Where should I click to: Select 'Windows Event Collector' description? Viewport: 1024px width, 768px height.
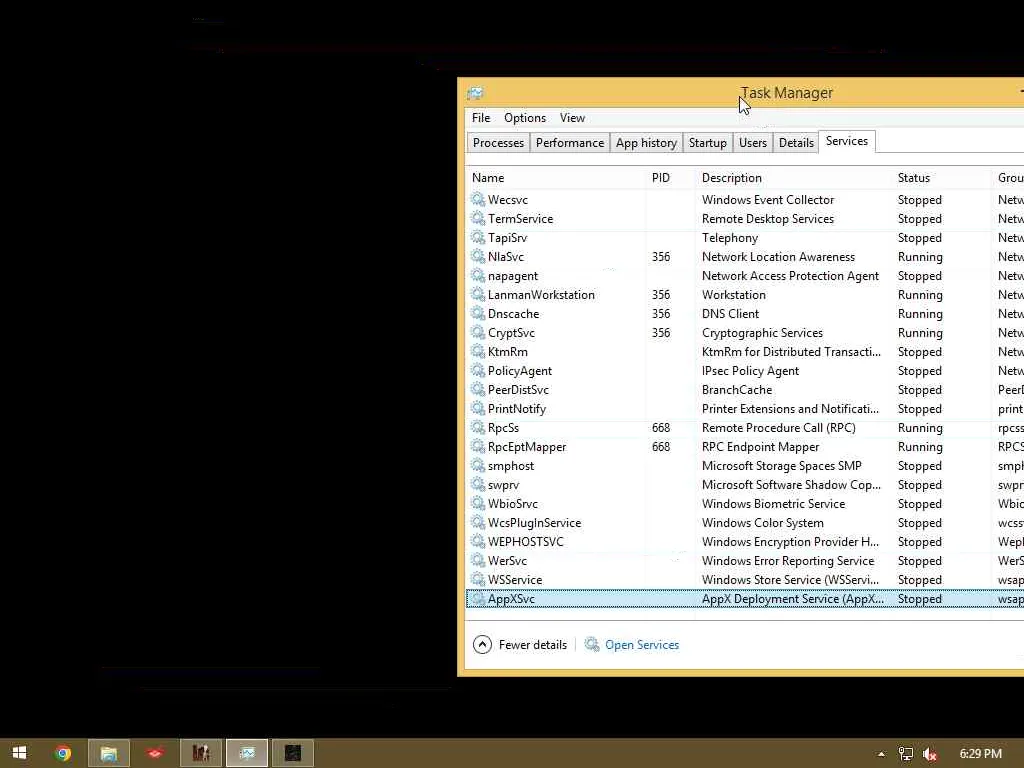767,199
